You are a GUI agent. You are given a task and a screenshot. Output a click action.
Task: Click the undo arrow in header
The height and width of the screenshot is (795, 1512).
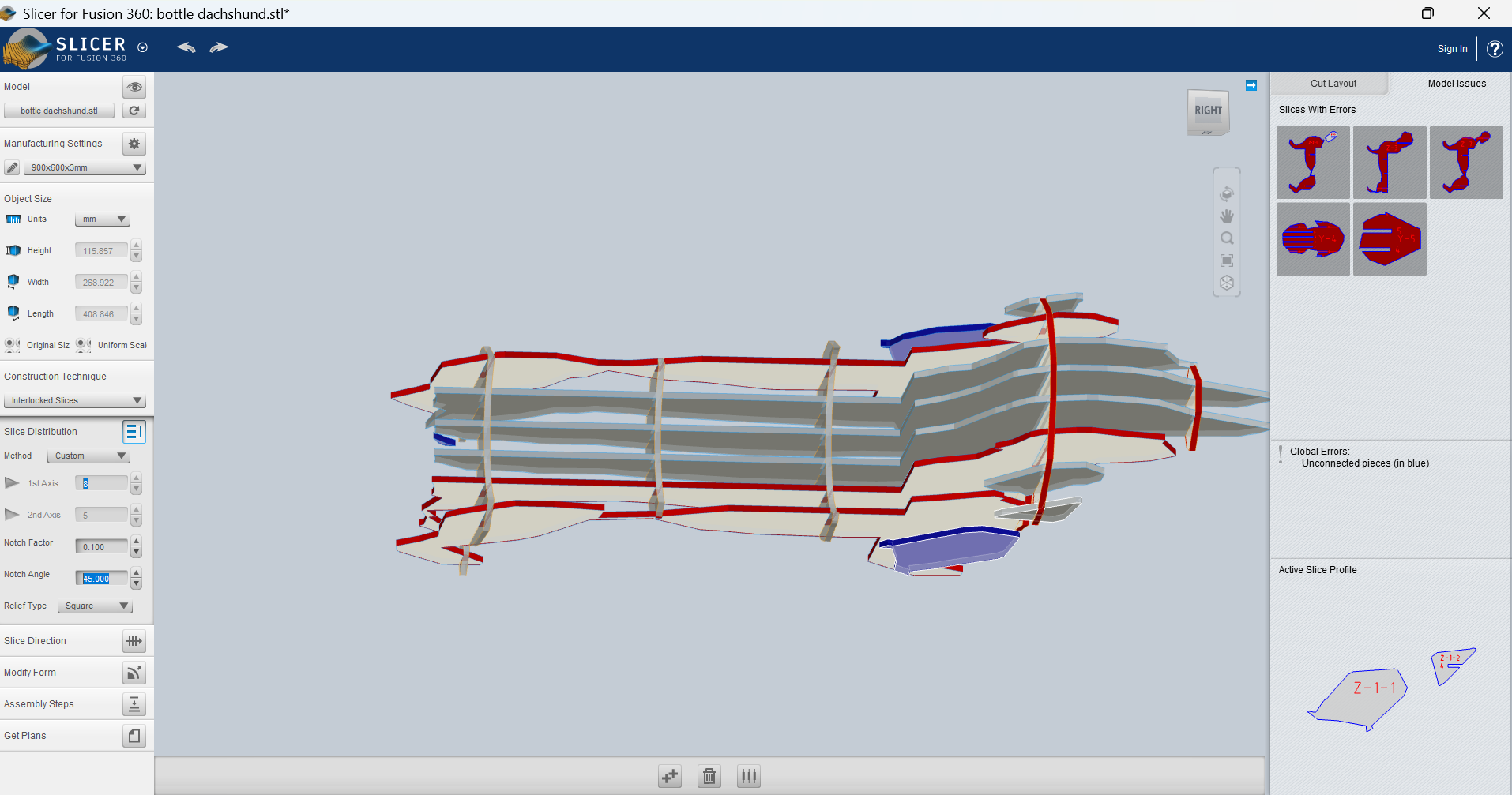pyautogui.click(x=186, y=47)
